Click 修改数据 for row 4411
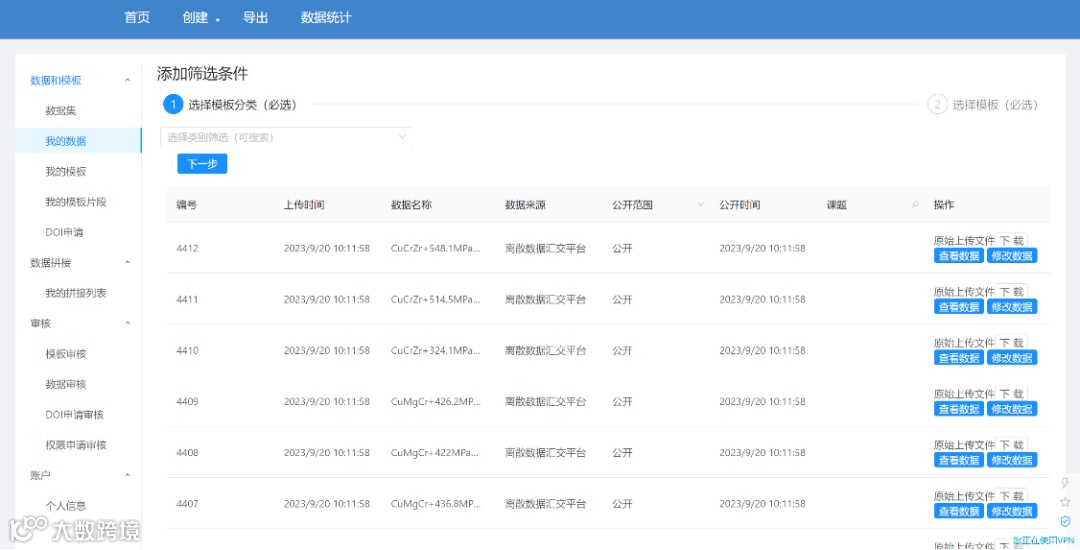The height and width of the screenshot is (550, 1080). pyautogui.click(x=1012, y=306)
